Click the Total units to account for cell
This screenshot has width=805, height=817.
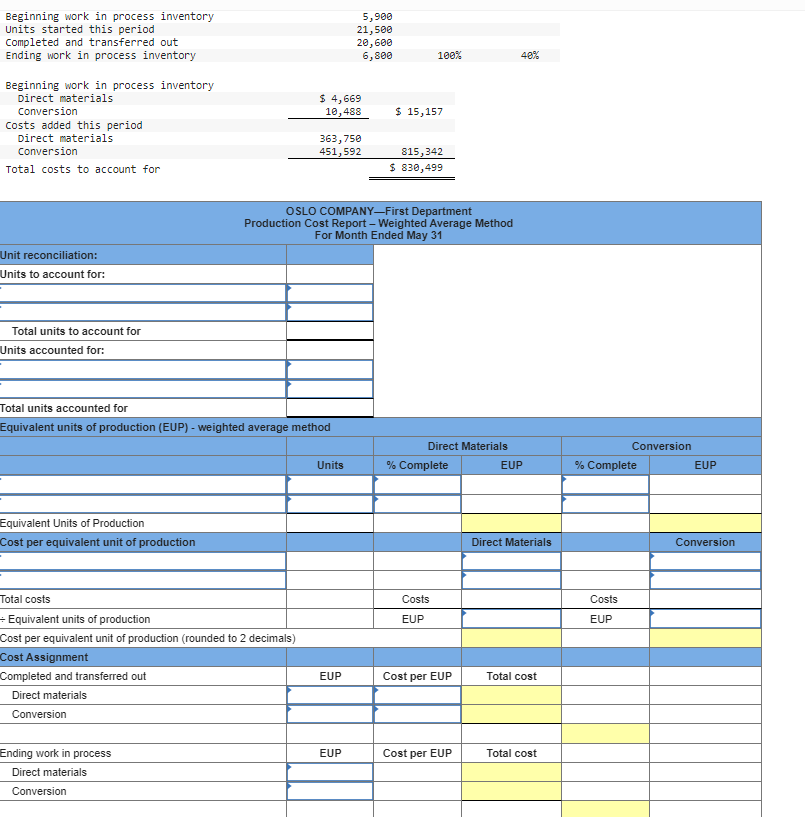330,331
